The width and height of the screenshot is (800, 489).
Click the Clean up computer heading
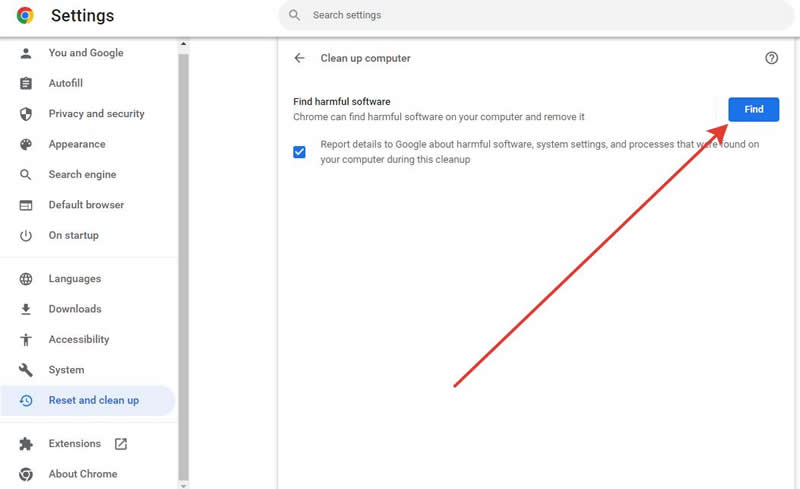pos(365,58)
